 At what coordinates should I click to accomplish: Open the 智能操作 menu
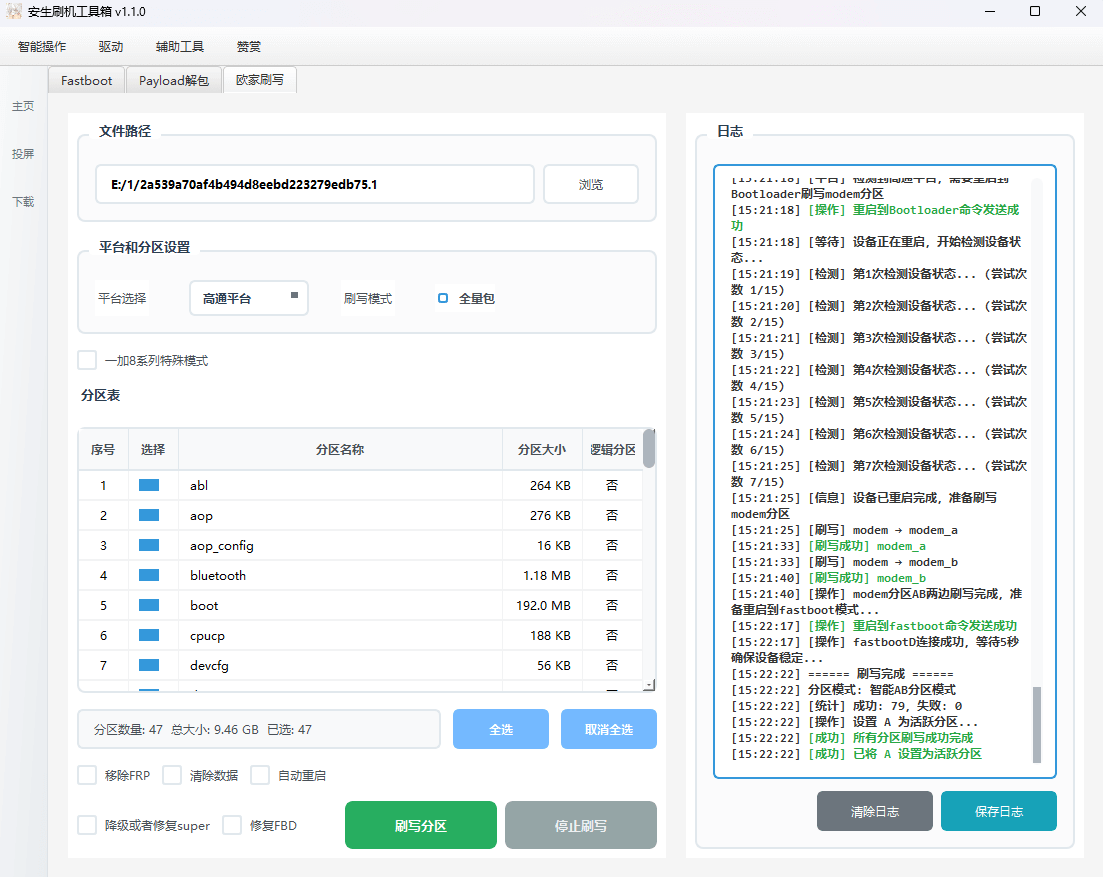[x=42, y=46]
